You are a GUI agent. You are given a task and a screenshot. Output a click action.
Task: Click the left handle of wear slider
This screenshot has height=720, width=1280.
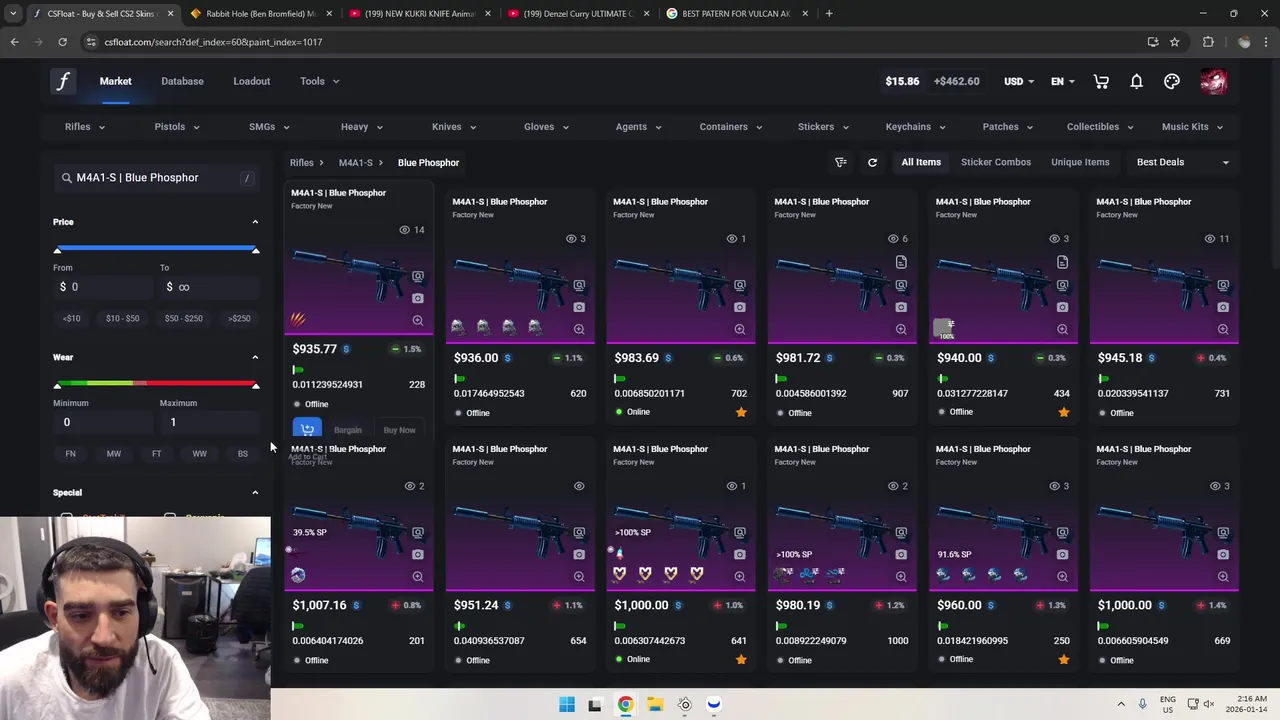pyautogui.click(x=57, y=385)
